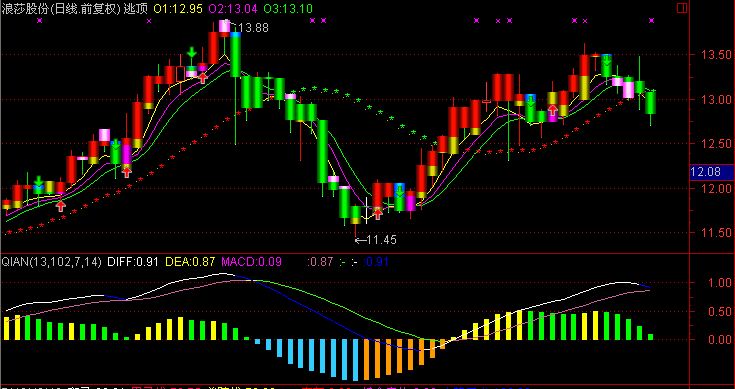Click the green down-arrow signal near 13.50 peak
This screenshot has width=735, height=389.
tap(607, 60)
